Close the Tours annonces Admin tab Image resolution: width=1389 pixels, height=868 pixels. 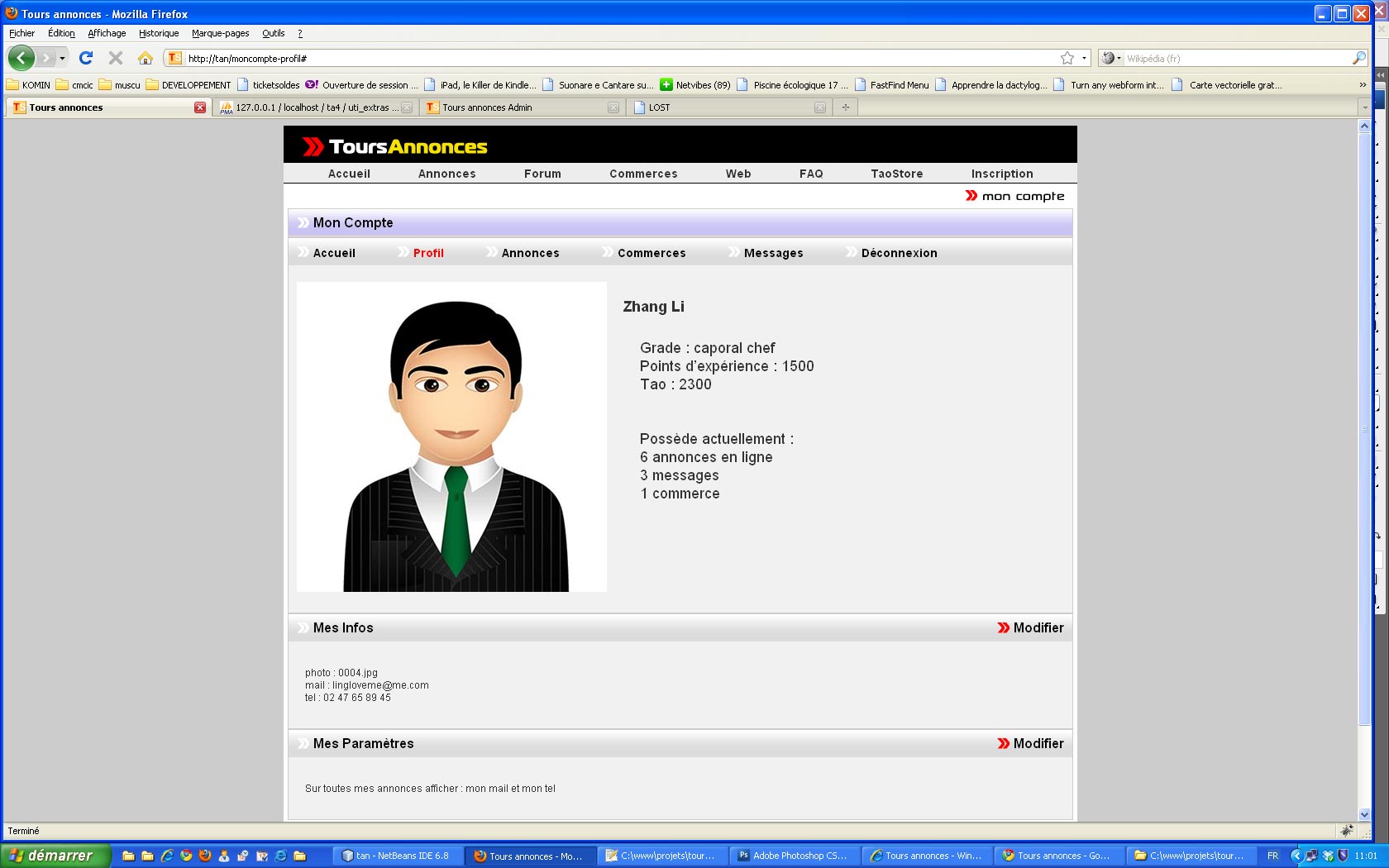point(613,107)
